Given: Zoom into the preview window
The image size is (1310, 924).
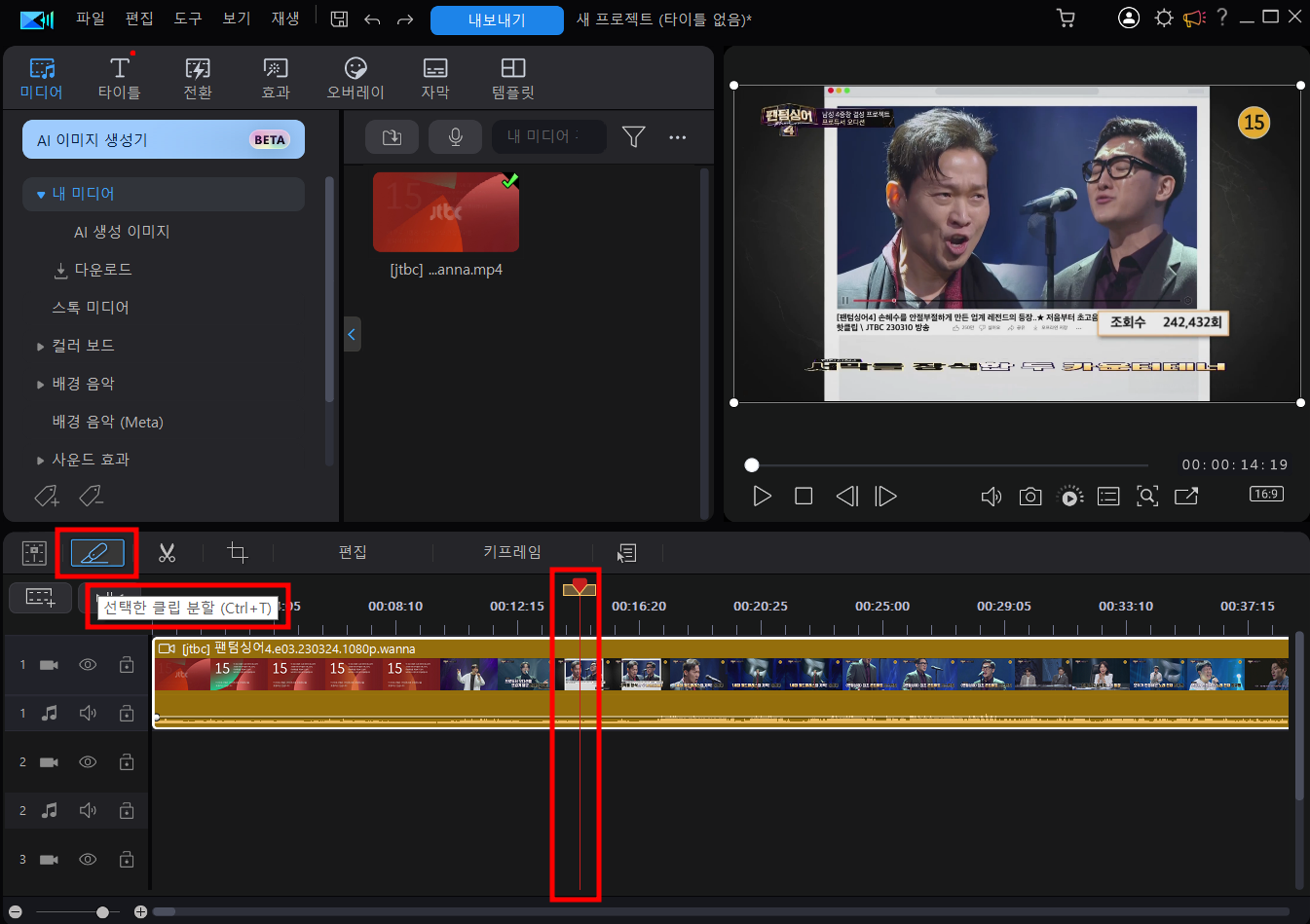Looking at the screenshot, I should click(1147, 497).
